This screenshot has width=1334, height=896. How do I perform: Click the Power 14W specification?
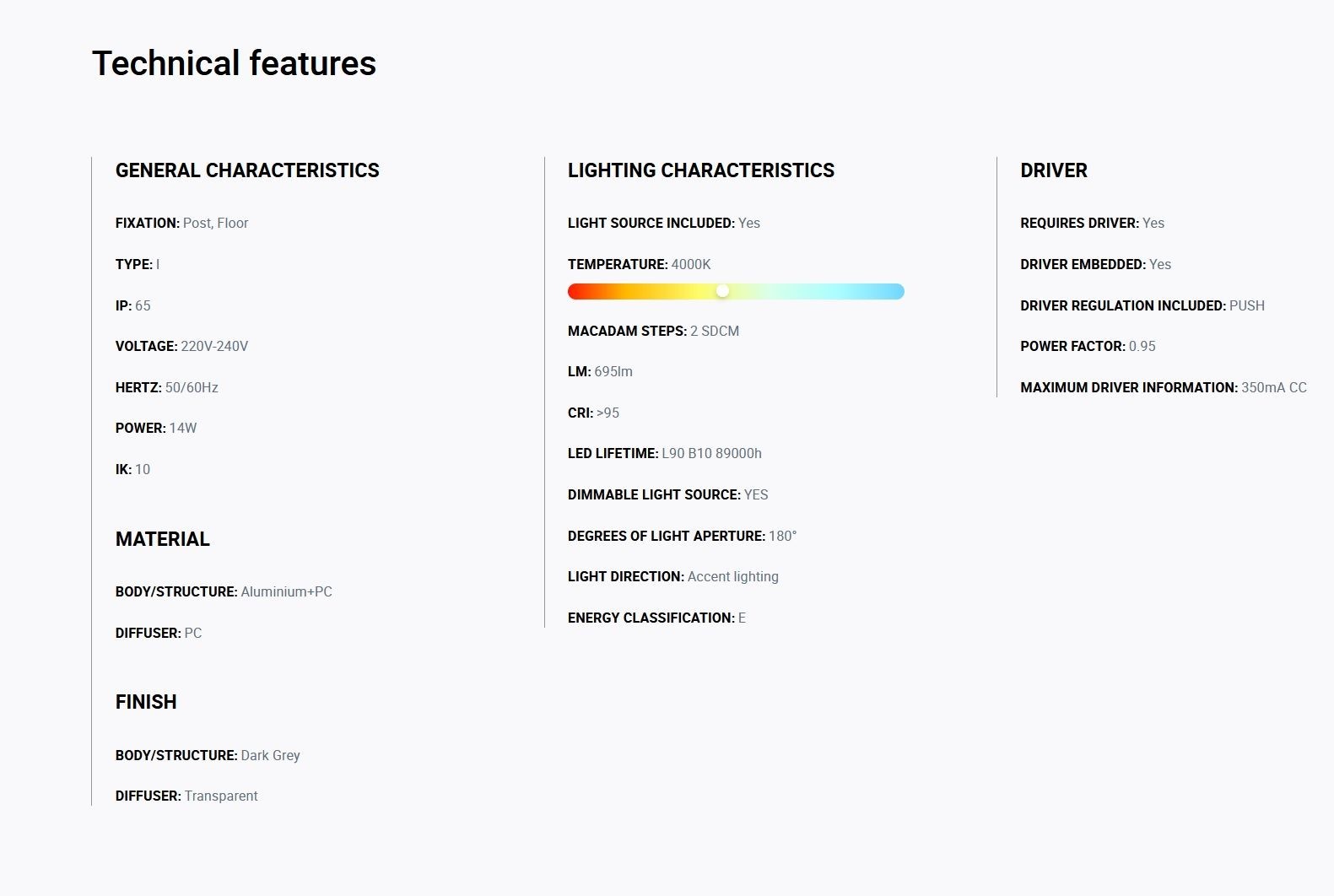[x=156, y=428]
